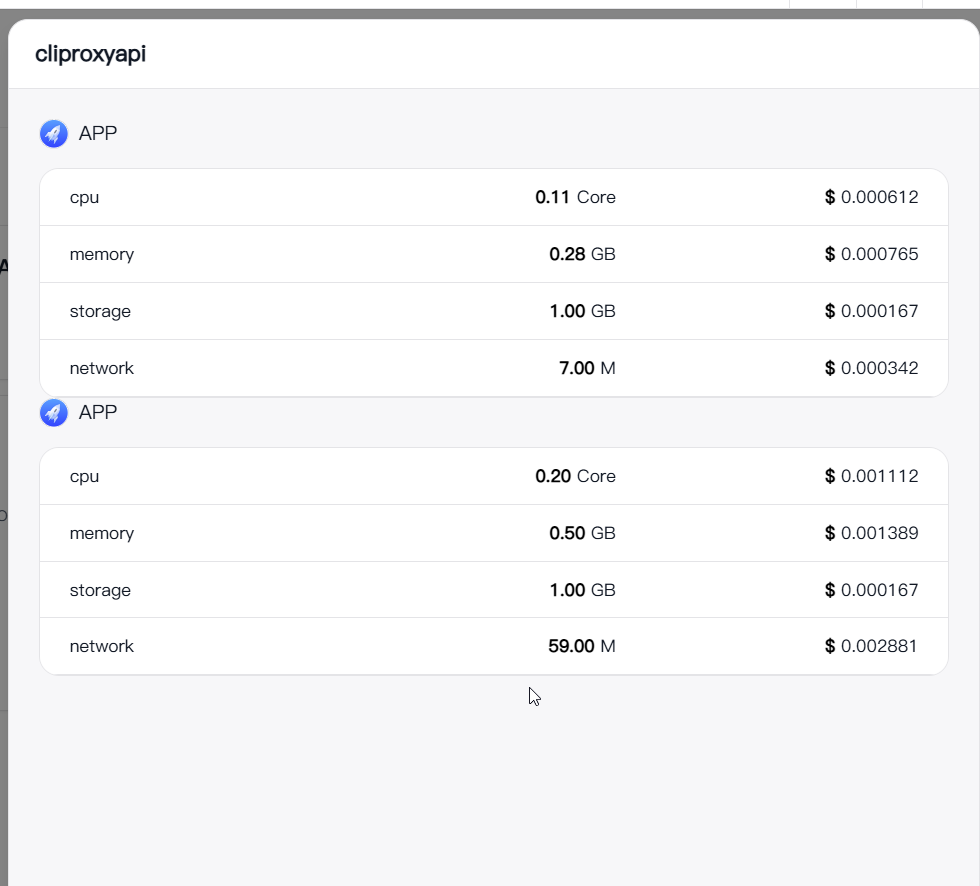Viewport: 980px width, 886px height.
Task: Click the dollar sign beside 0.002881
Action: click(829, 646)
